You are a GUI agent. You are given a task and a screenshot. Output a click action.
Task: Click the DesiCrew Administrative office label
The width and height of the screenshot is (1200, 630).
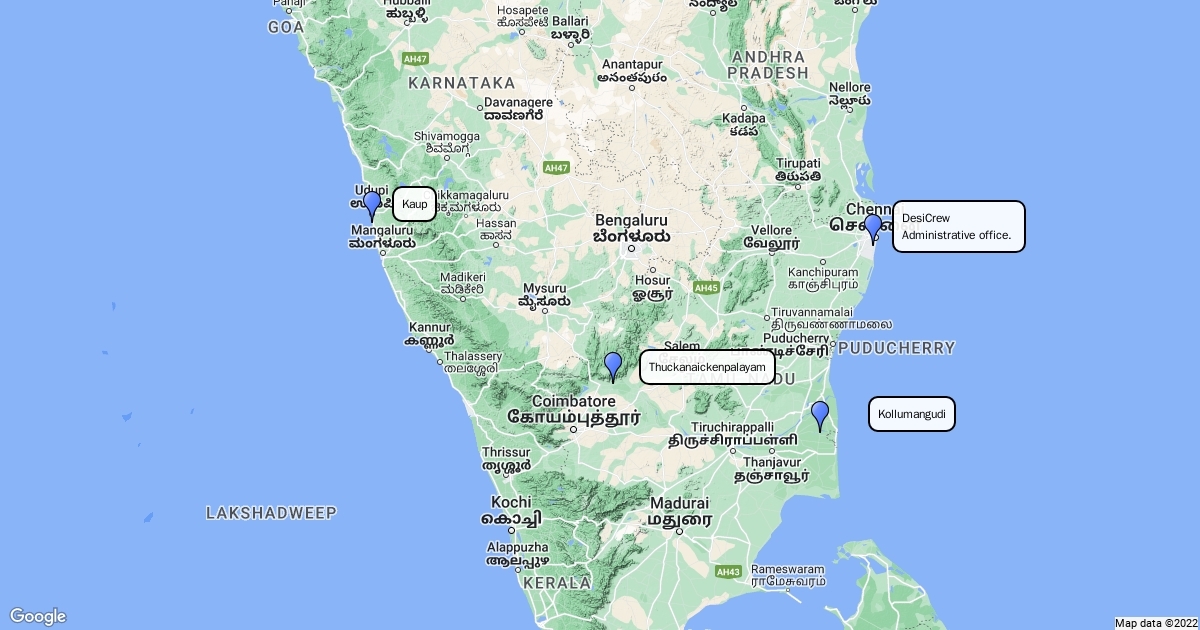tap(959, 227)
